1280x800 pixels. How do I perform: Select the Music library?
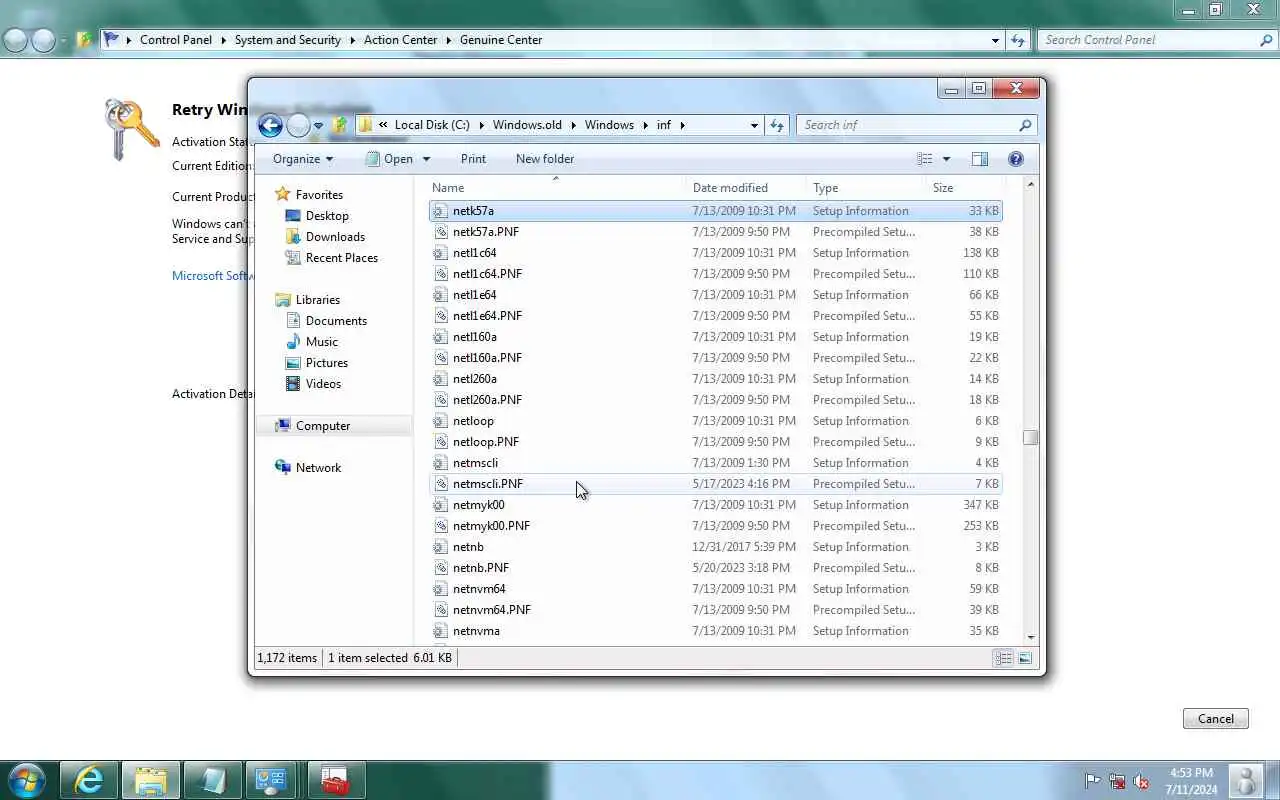(321, 342)
